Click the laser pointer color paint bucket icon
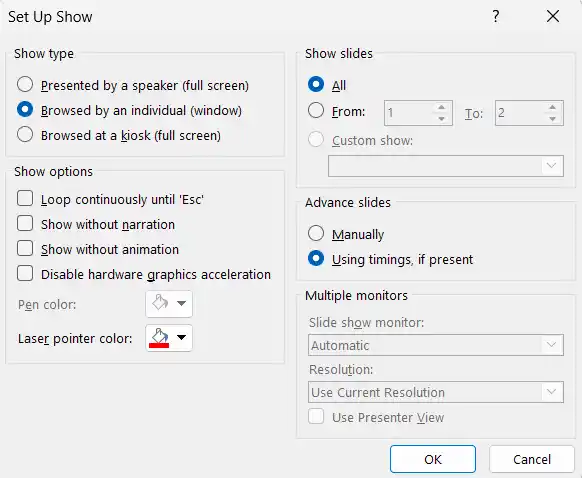The height and width of the screenshot is (478, 582). click(159, 337)
